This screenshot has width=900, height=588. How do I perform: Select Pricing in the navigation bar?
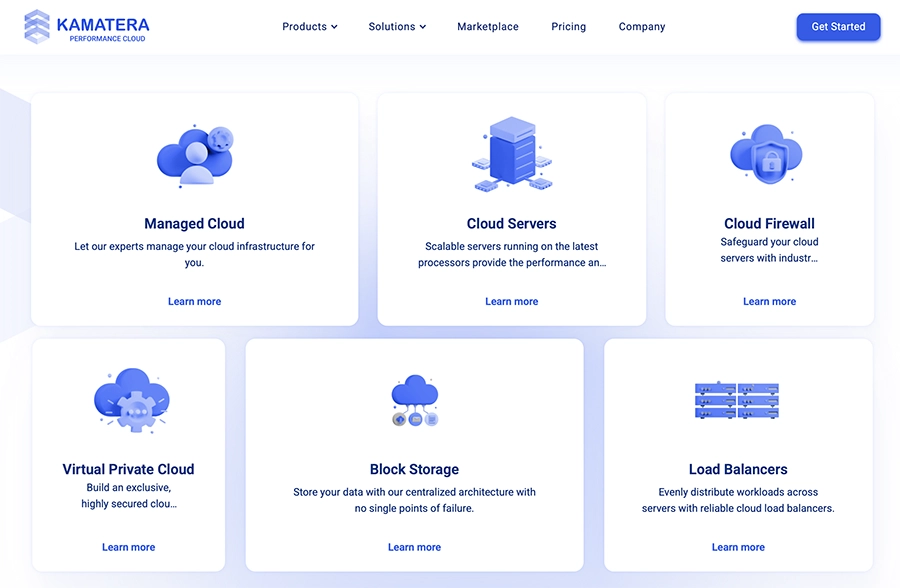click(568, 26)
